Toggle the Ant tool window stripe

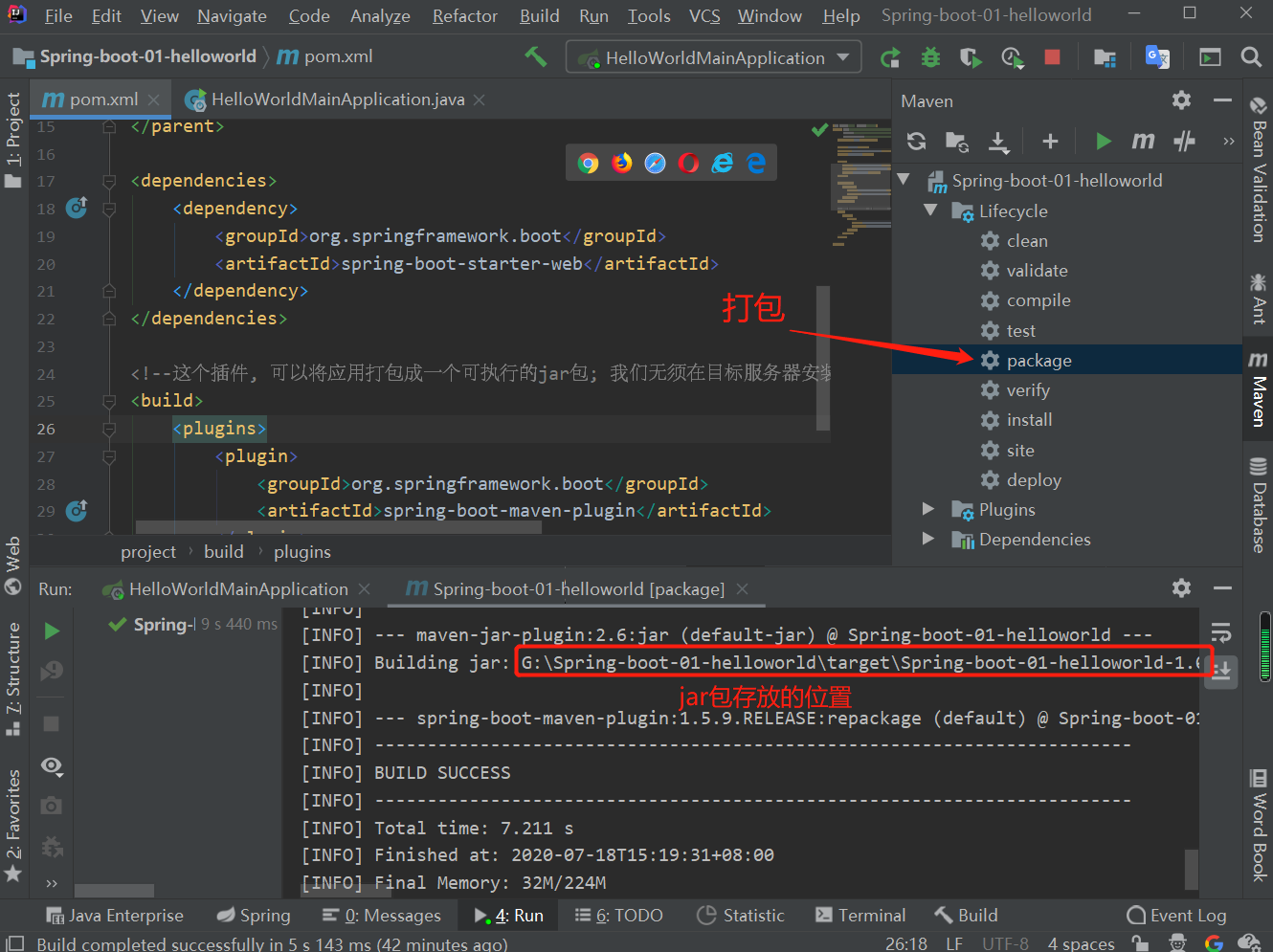pyautogui.click(x=1258, y=299)
